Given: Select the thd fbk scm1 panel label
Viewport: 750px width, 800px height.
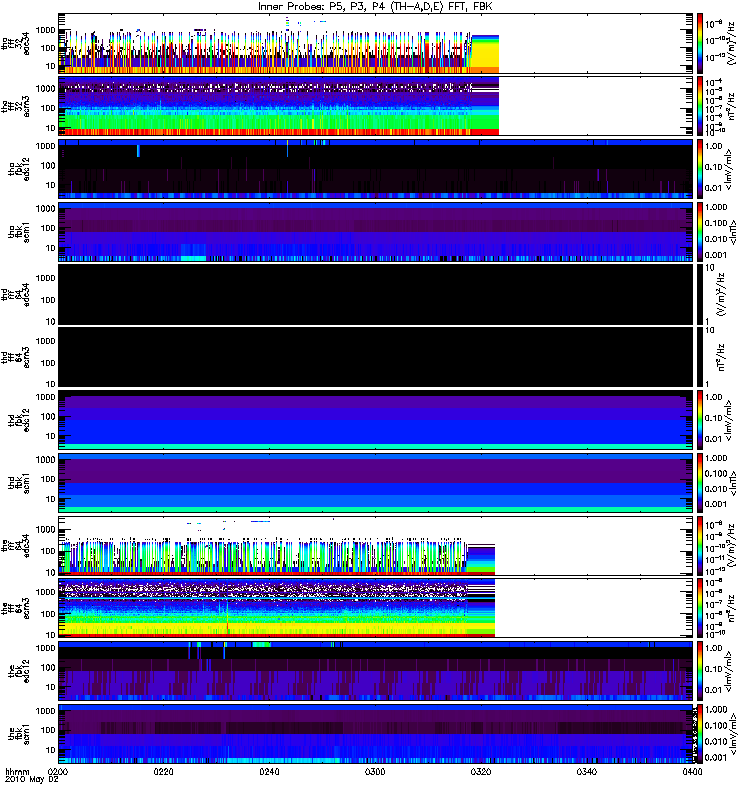Looking at the screenshot, I should click(19, 483).
